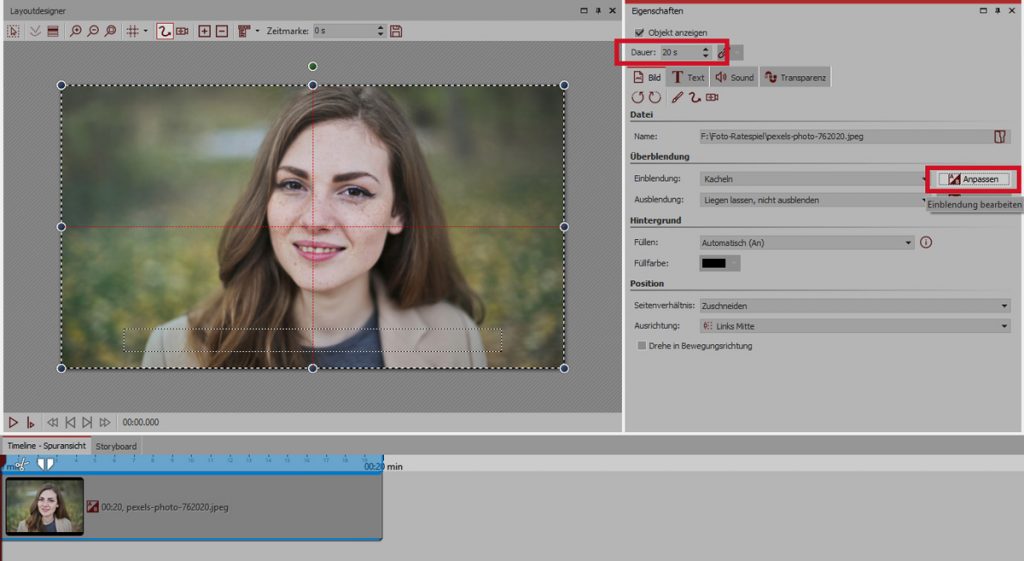Click the pencil edit icon in Eigenschaften

[x=677, y=97]
